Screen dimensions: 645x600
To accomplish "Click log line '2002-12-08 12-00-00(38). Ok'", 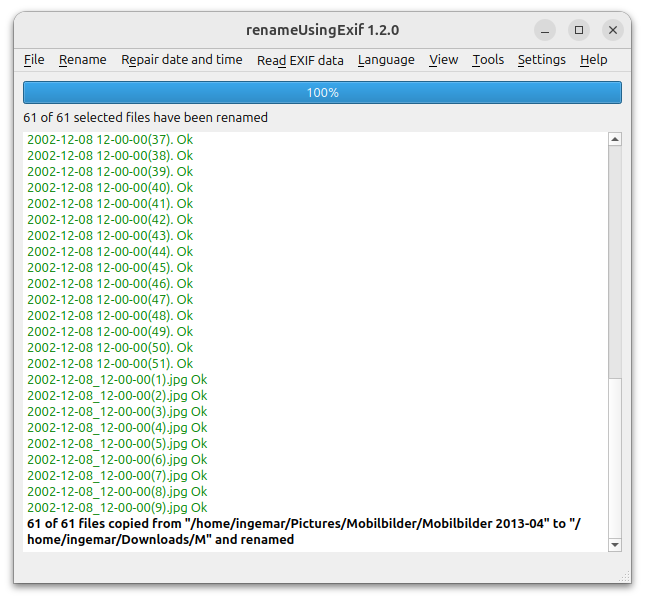I will (x=110, y=156).
